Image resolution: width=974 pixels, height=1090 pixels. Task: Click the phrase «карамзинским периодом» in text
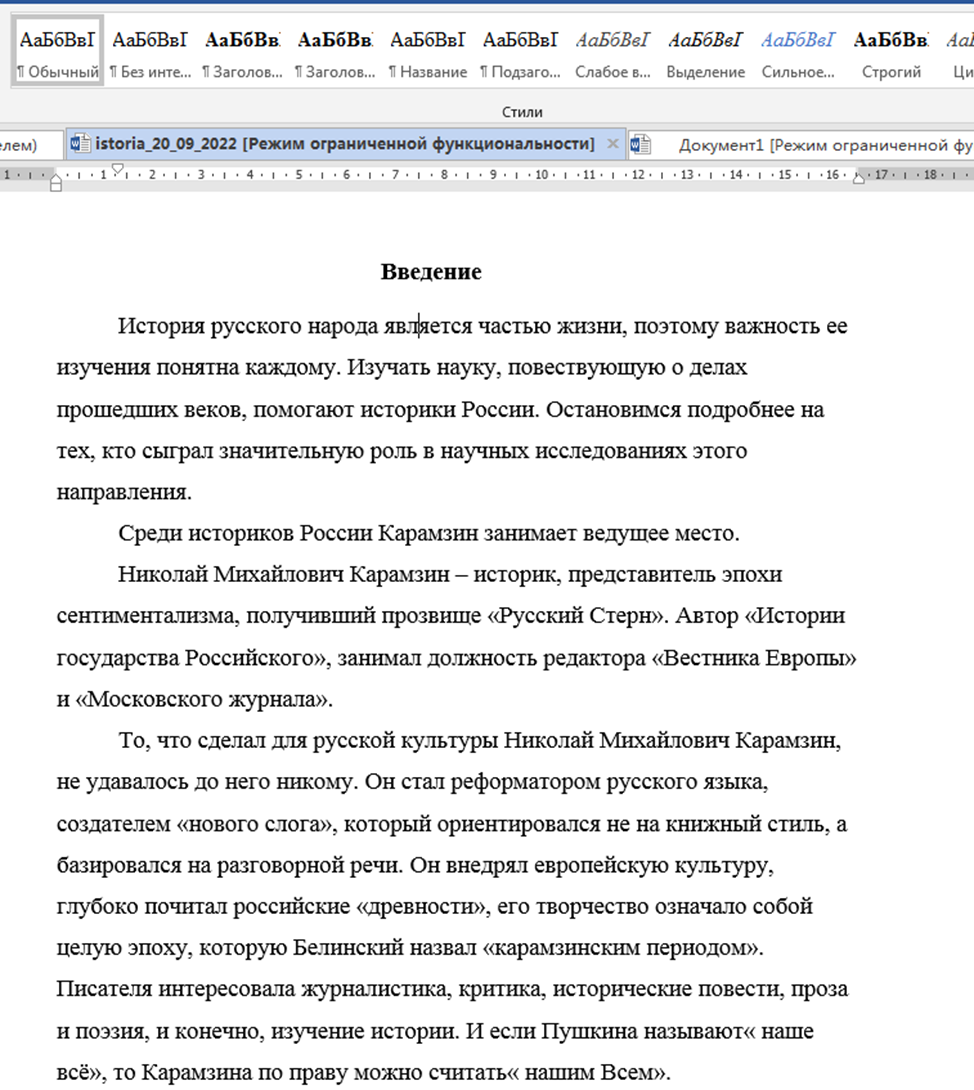point(622,947)
